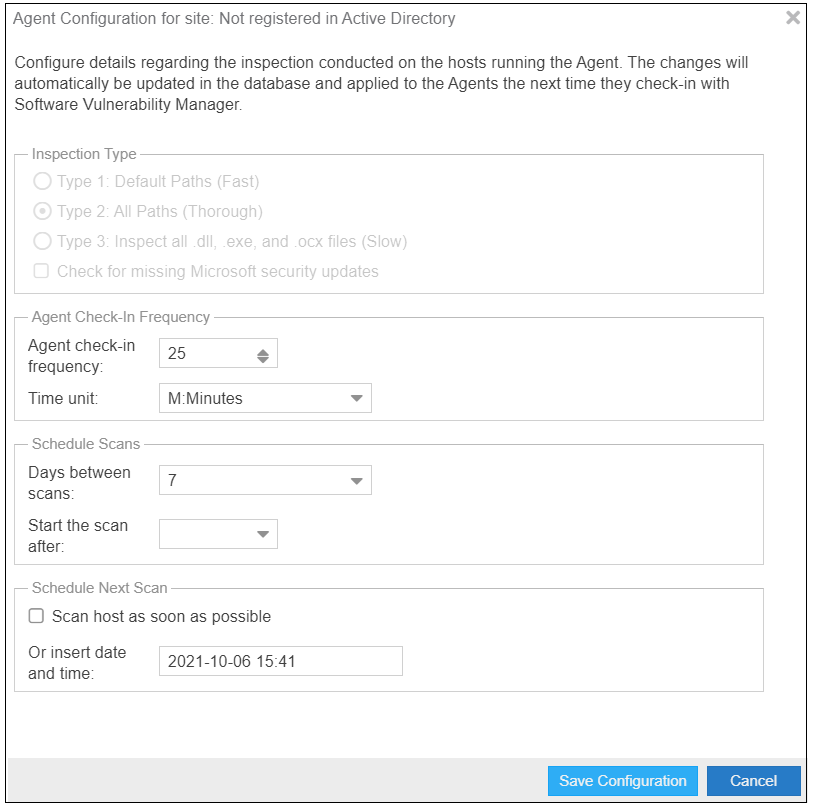This screenshot has height=807, width=815.
Task: Enable the missing Microsoft security updates checkbox
Action: pos(42,271)
